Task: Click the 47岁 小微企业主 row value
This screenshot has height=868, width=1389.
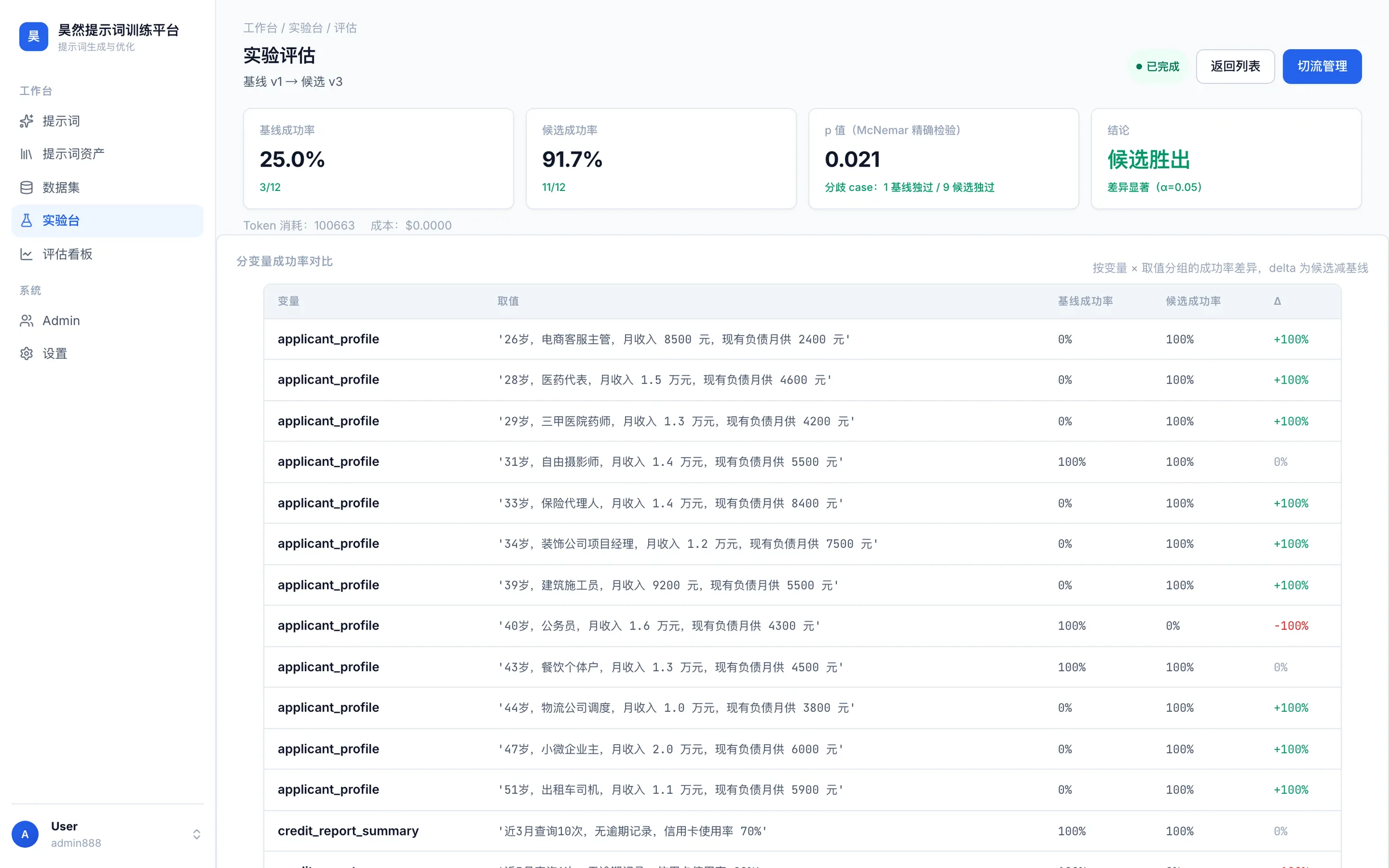Action: 670,749
